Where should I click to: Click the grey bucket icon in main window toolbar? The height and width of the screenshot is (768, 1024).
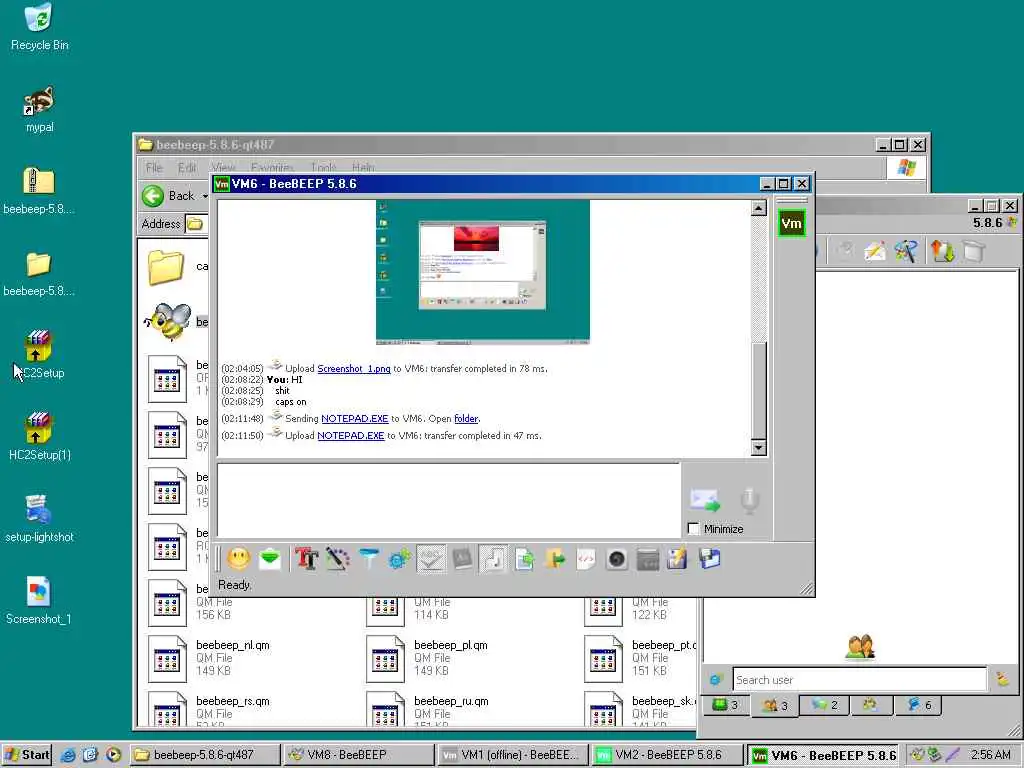coord(973,251)
